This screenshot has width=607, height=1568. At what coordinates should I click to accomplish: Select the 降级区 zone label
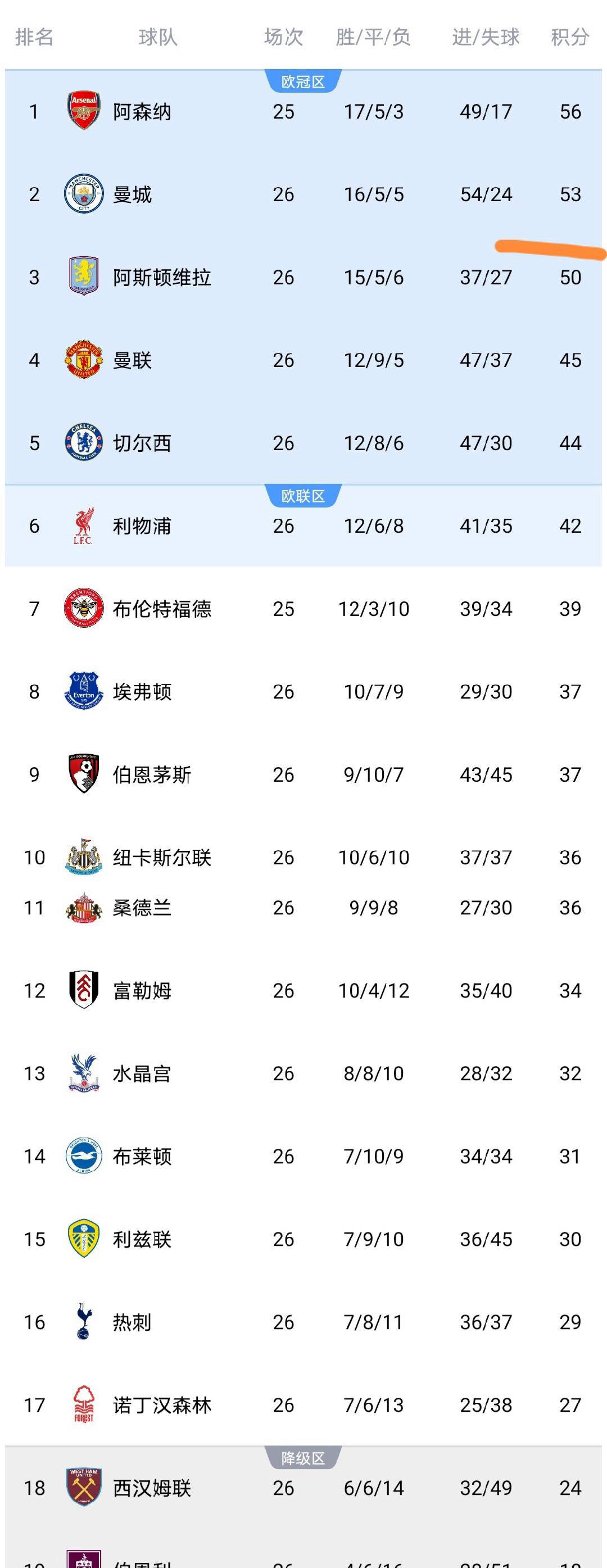(x=303, y=1458)
